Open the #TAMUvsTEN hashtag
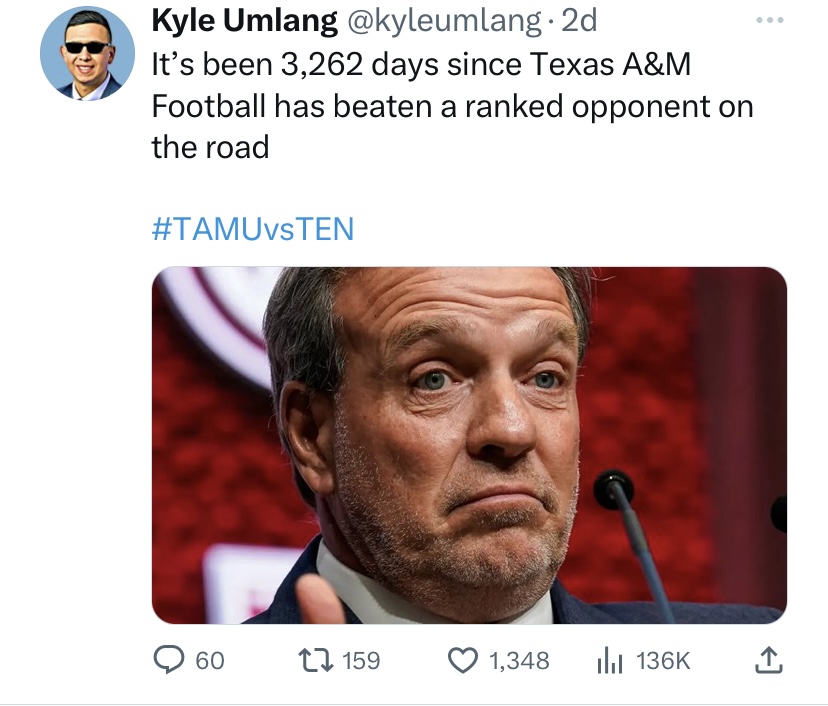This screenshot has height=706, width=828. coord(253,229)
